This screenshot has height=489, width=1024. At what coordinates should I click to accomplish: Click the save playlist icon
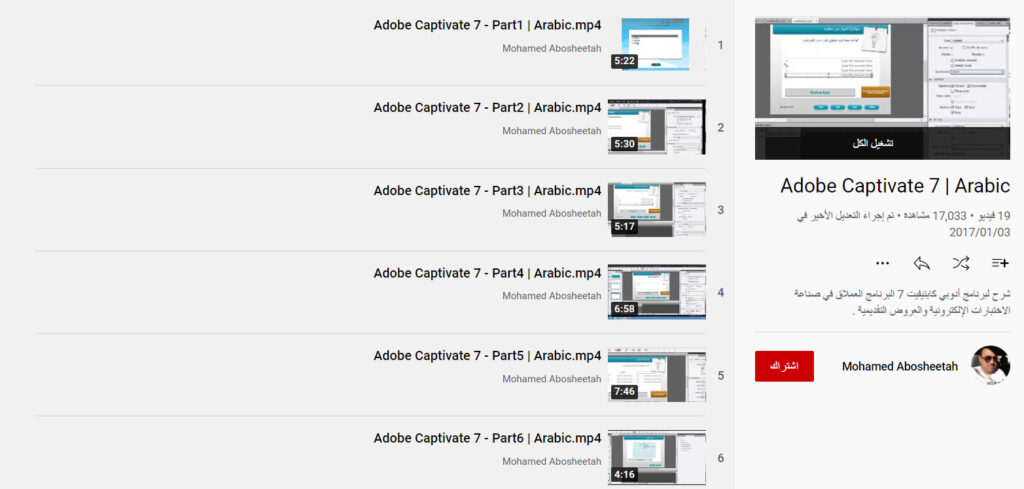(1000, 263)
